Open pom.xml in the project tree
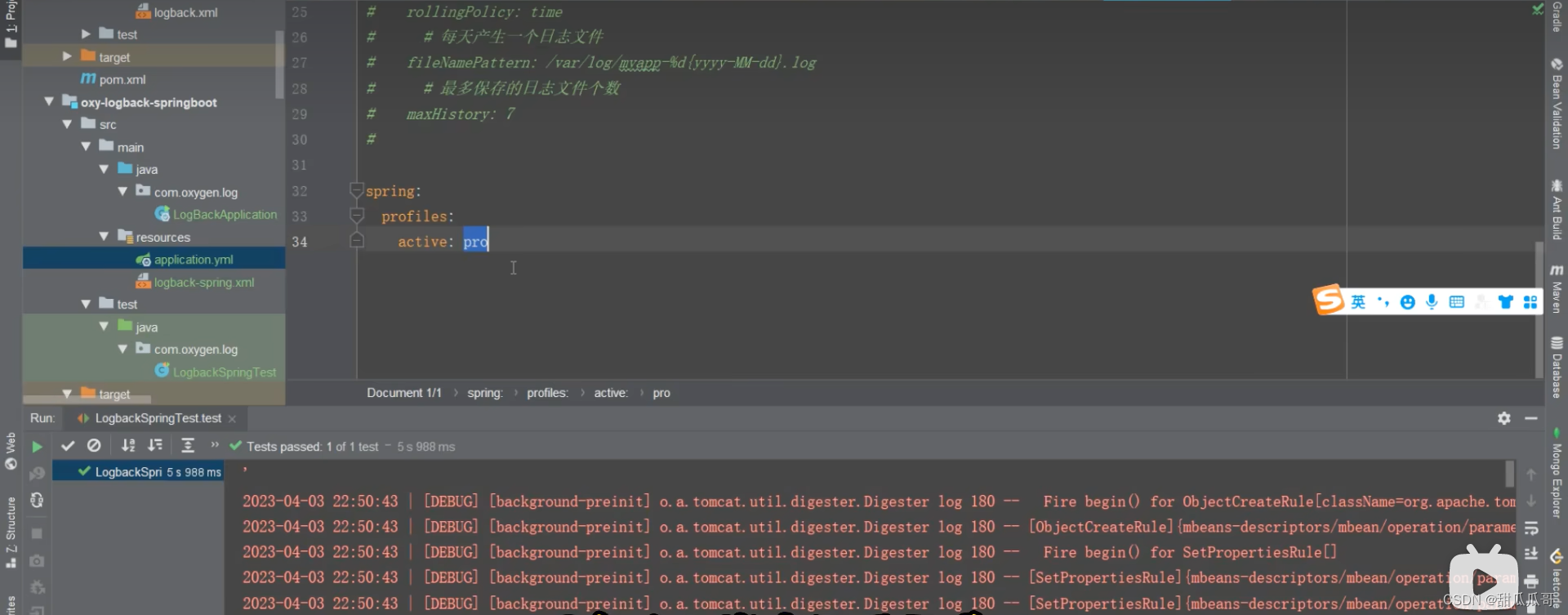Viewport: 1568px width, 615px height. (114, 79)
